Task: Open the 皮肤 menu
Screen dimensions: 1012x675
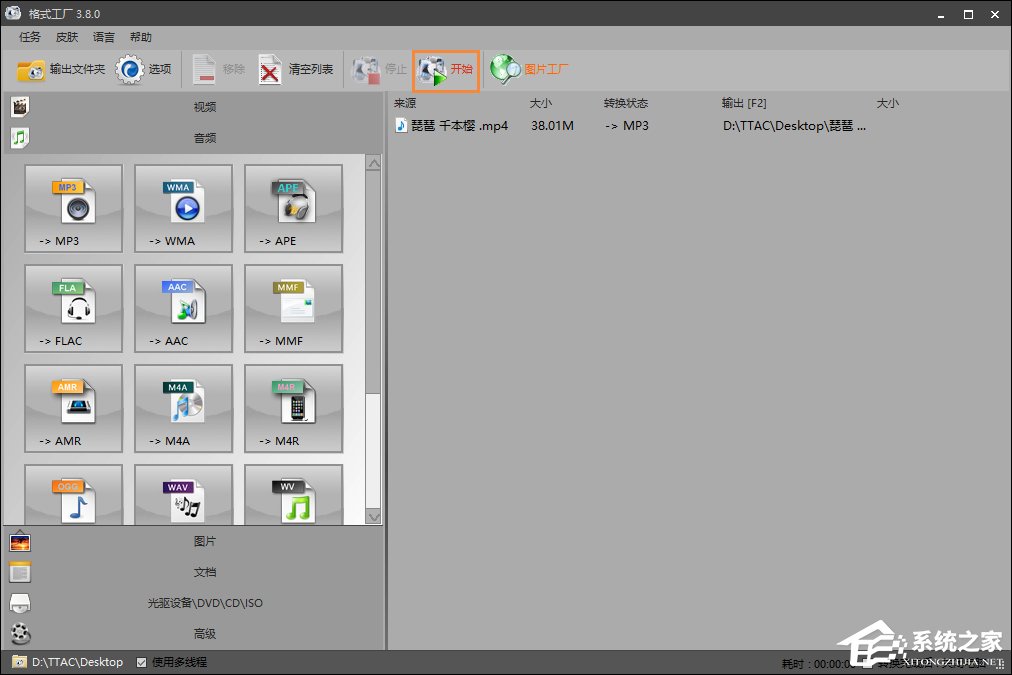Action: click(67, 37)
